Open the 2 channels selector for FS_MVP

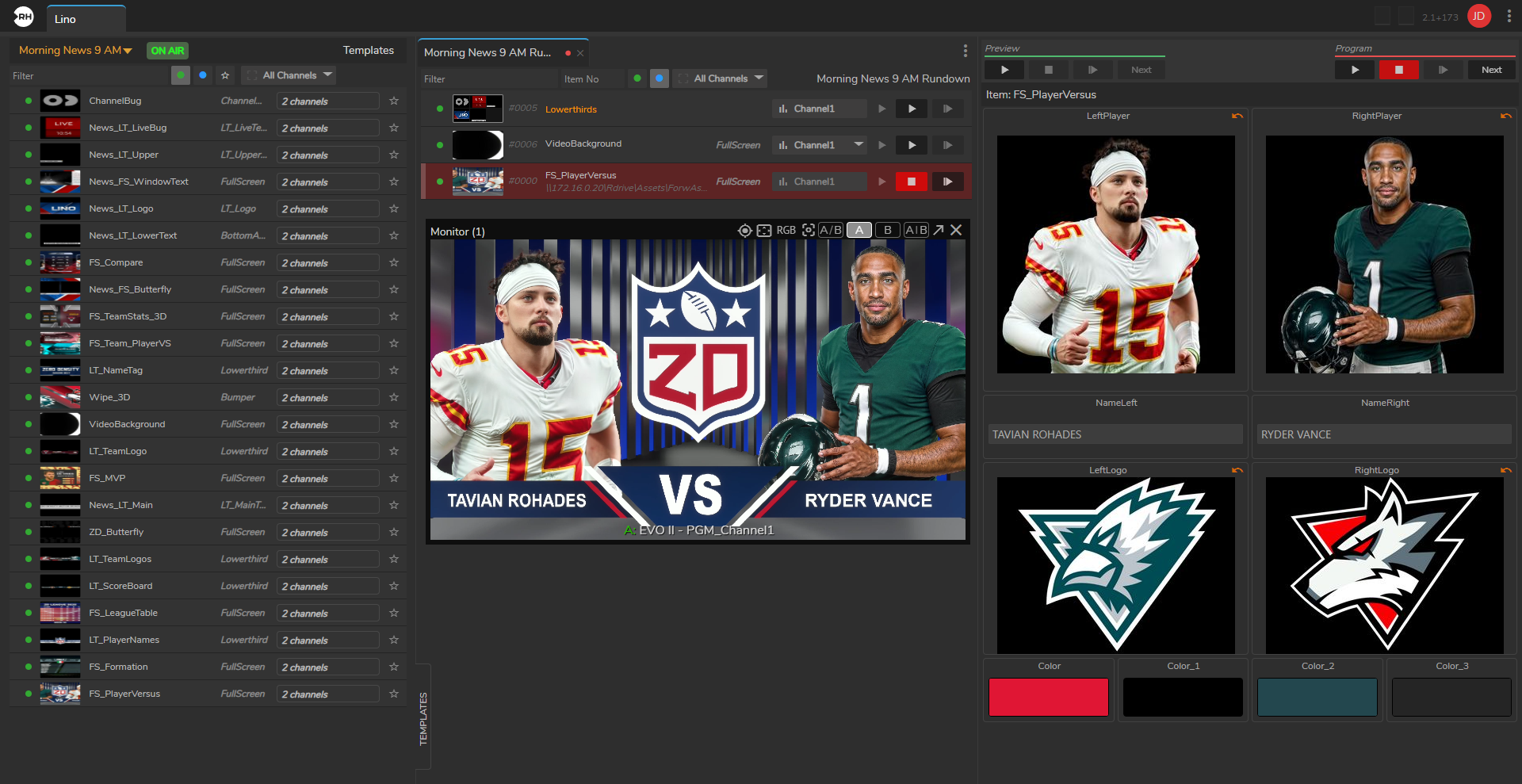(328, 478)
